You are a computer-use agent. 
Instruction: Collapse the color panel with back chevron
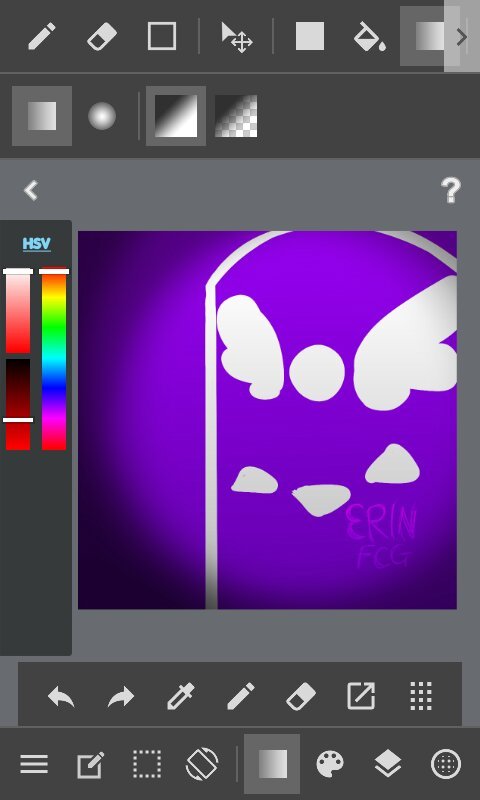(x=31, y=191)
